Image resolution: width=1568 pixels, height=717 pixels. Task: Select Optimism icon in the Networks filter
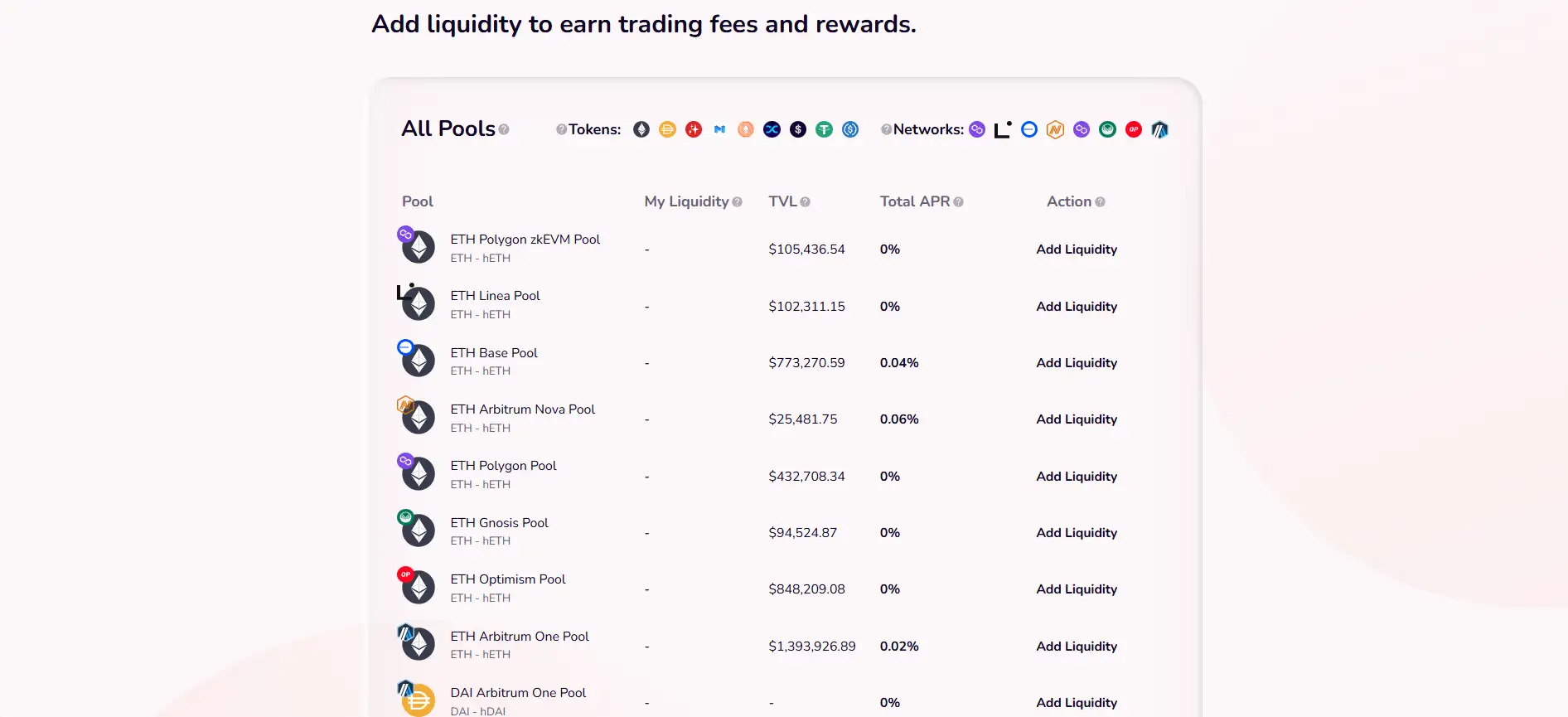pos(1134,129)
